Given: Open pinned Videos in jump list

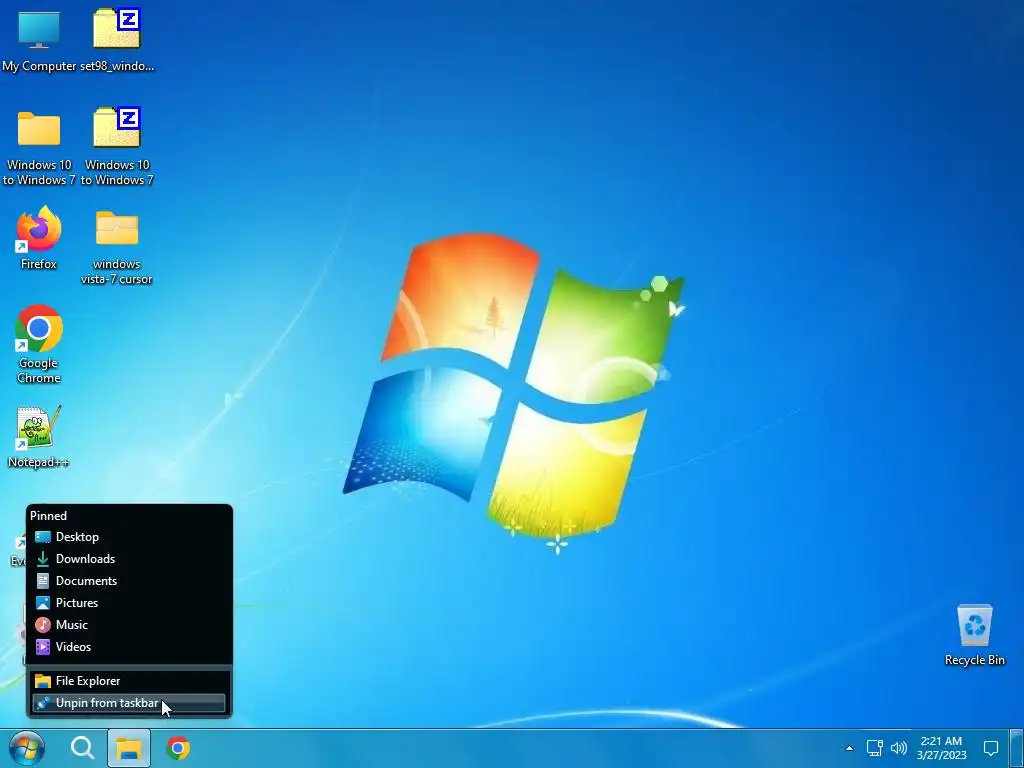Looking at the screenshot, I should click(129, 647).
